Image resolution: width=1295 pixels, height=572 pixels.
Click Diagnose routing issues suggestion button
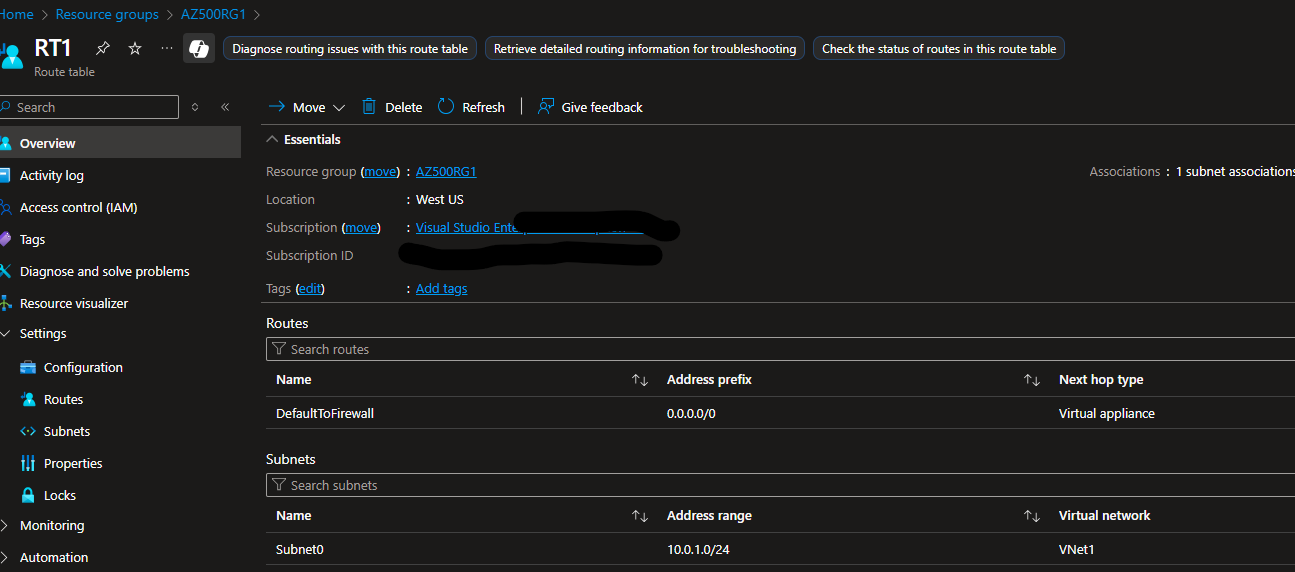pyautogui.click(x=350, y=49)
